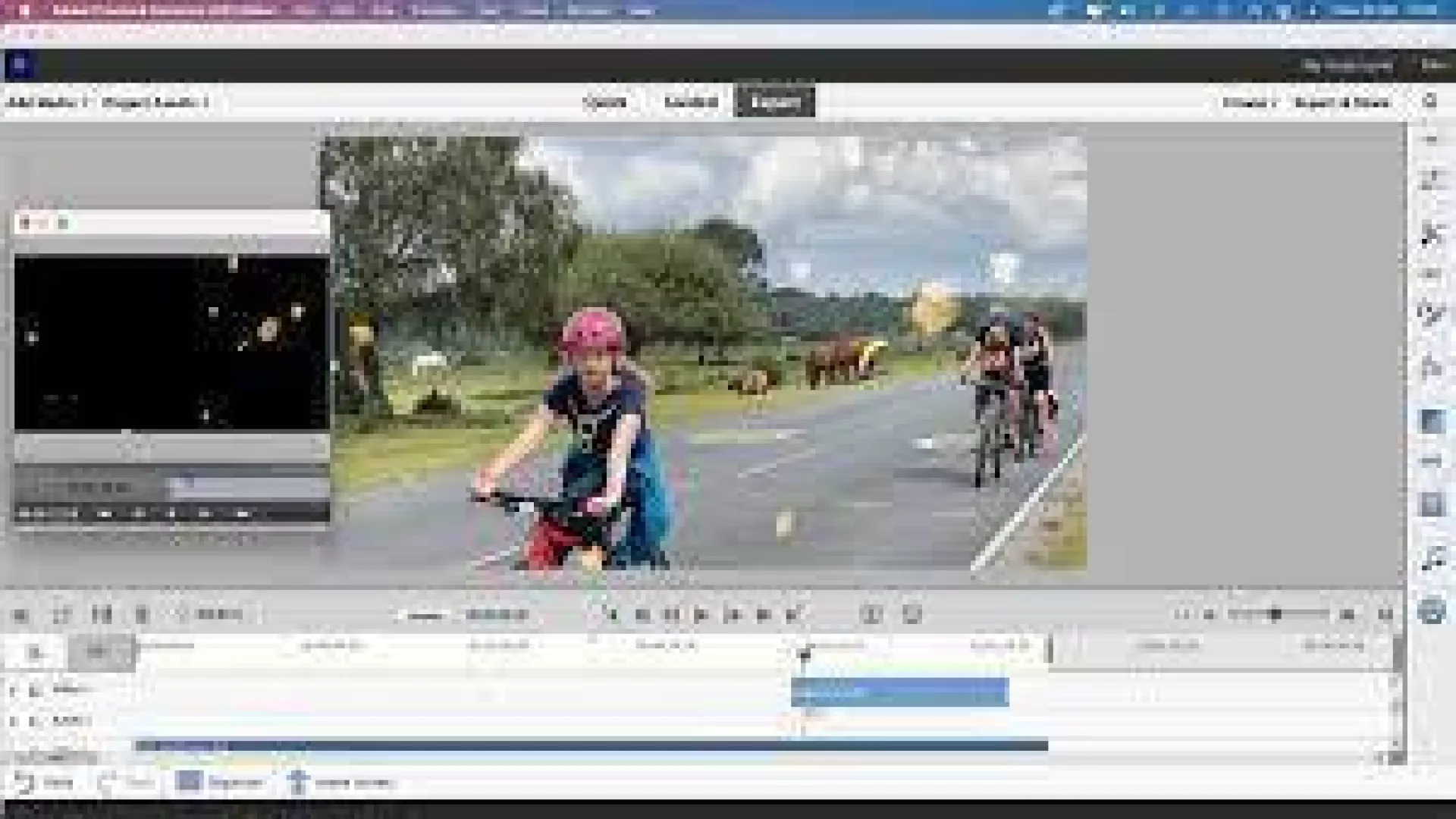The height and width of the screenshot is (819, 1456).
Task: Open the Add Media dropdown
Action: point(47,102)
